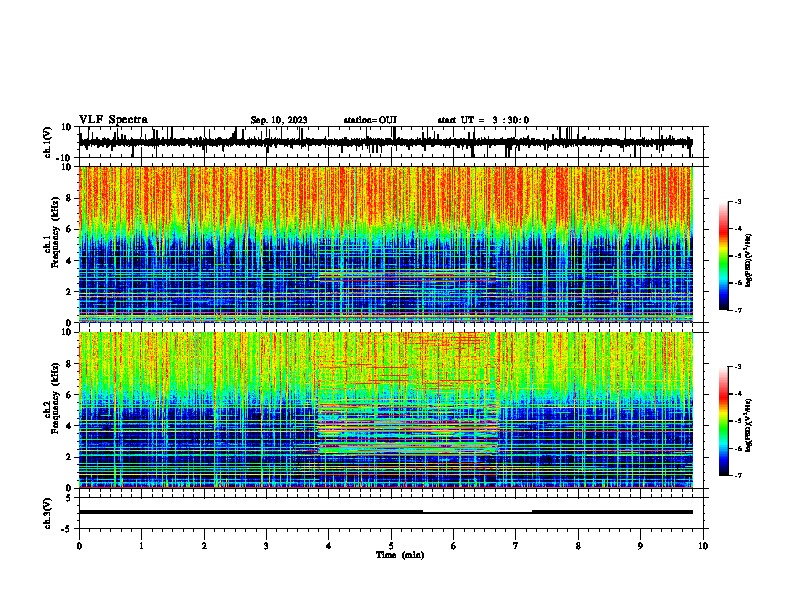This screenshot has height=612, width=792.
Task: Click the ch.1 color bar log(PSD) unit label
Action: [749, 261]
